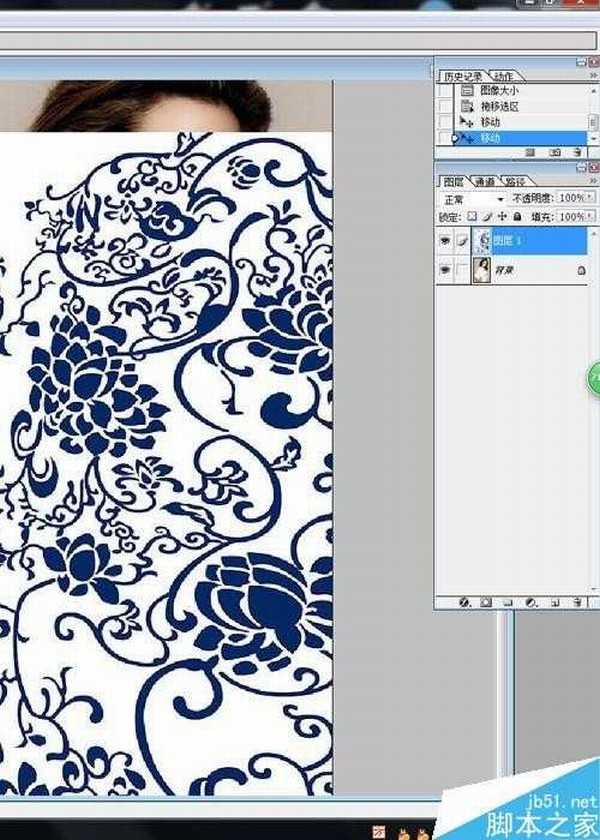Switch to the 通道 (Channels) tab
600x840 pixels.
pos(485,182)
